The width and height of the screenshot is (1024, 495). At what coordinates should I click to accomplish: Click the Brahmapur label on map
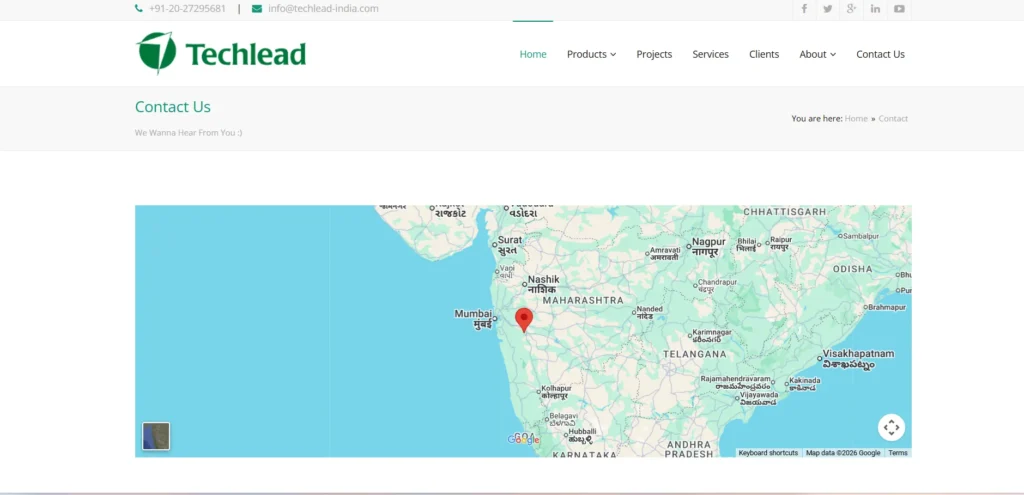coord(887,307)
